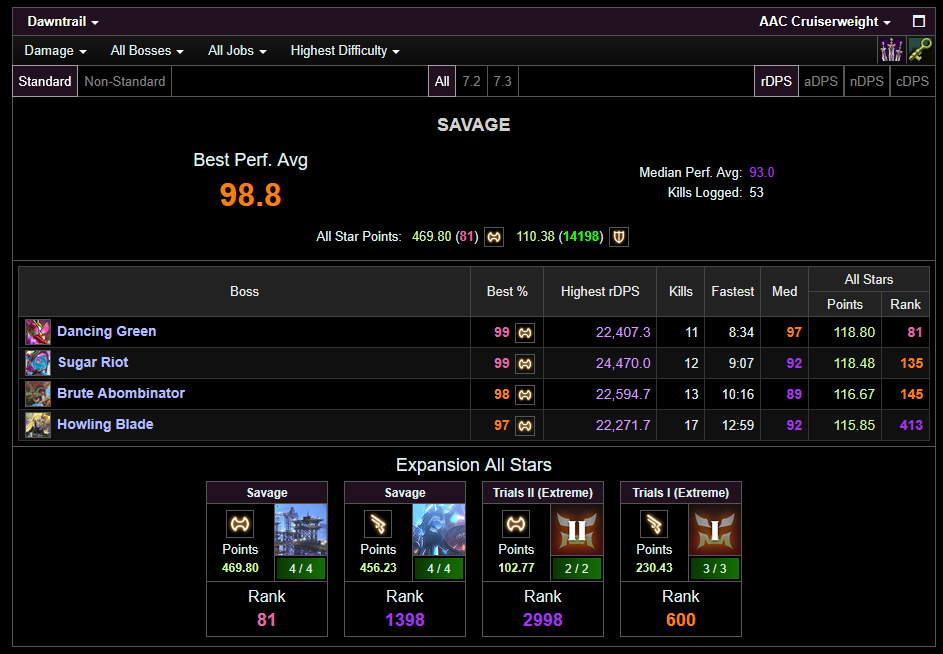Open the Highest Difficulty dropdown

(x=345, y=51)
